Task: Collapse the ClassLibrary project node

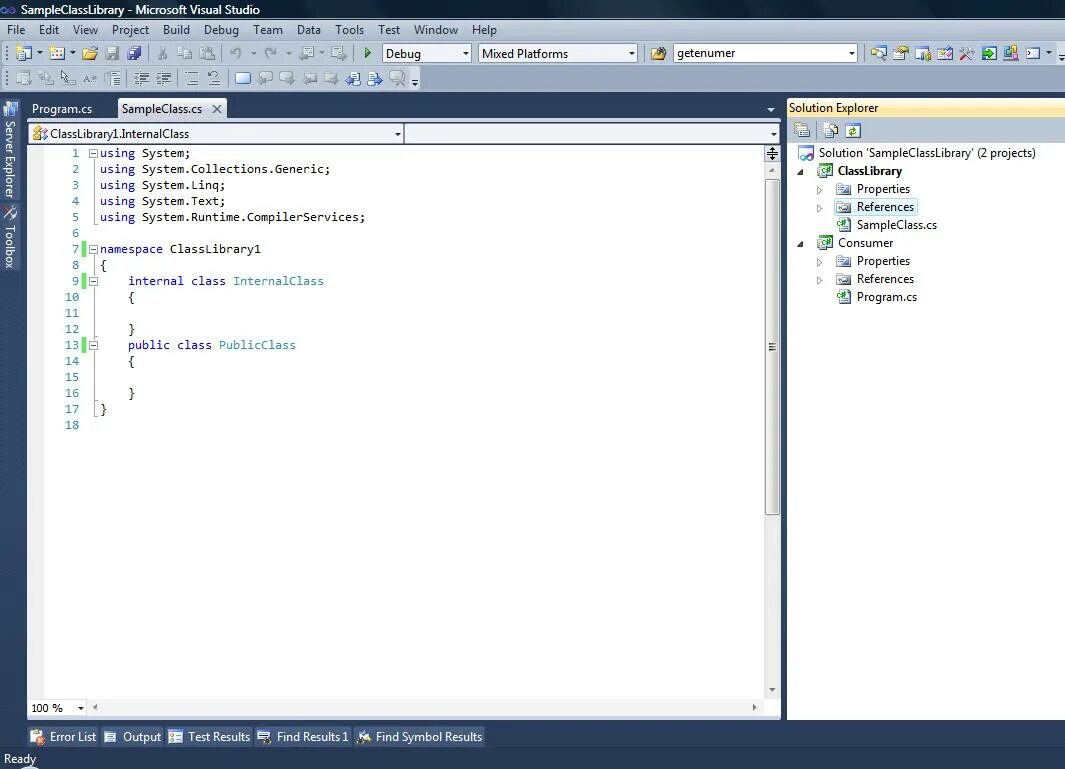Action: point(800,172)
